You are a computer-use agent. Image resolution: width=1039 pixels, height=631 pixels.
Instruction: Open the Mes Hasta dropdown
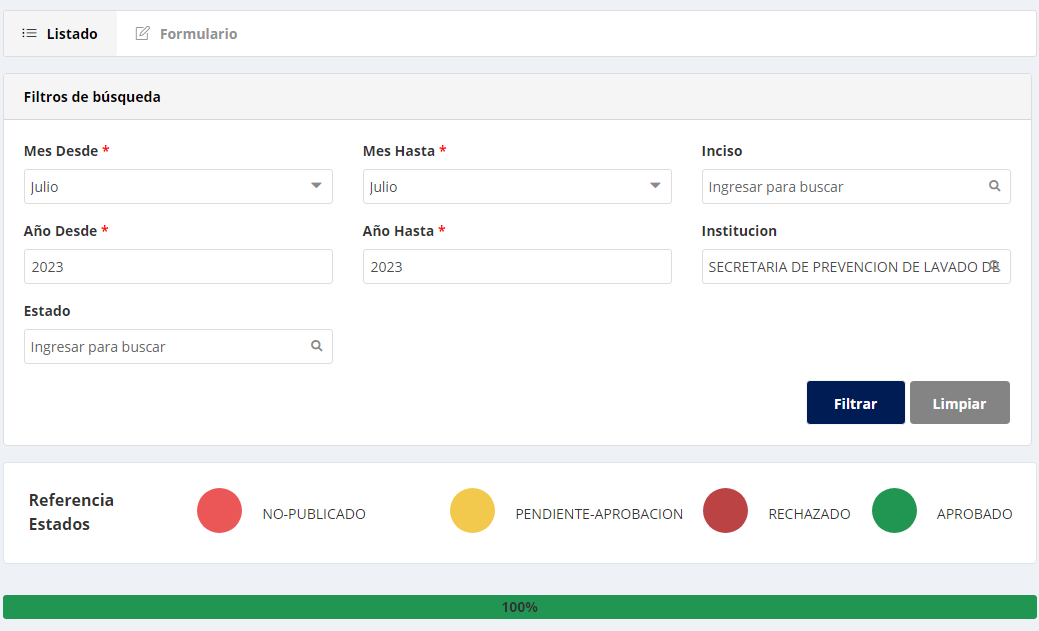tap(517, 186)
